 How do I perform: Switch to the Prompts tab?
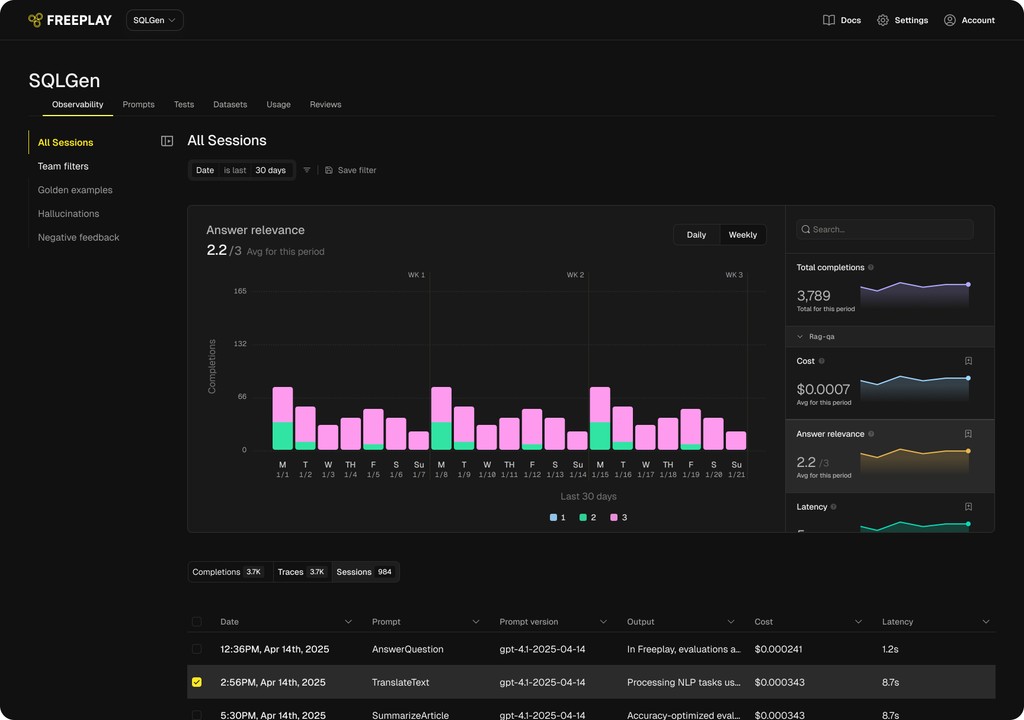[138, 104]
